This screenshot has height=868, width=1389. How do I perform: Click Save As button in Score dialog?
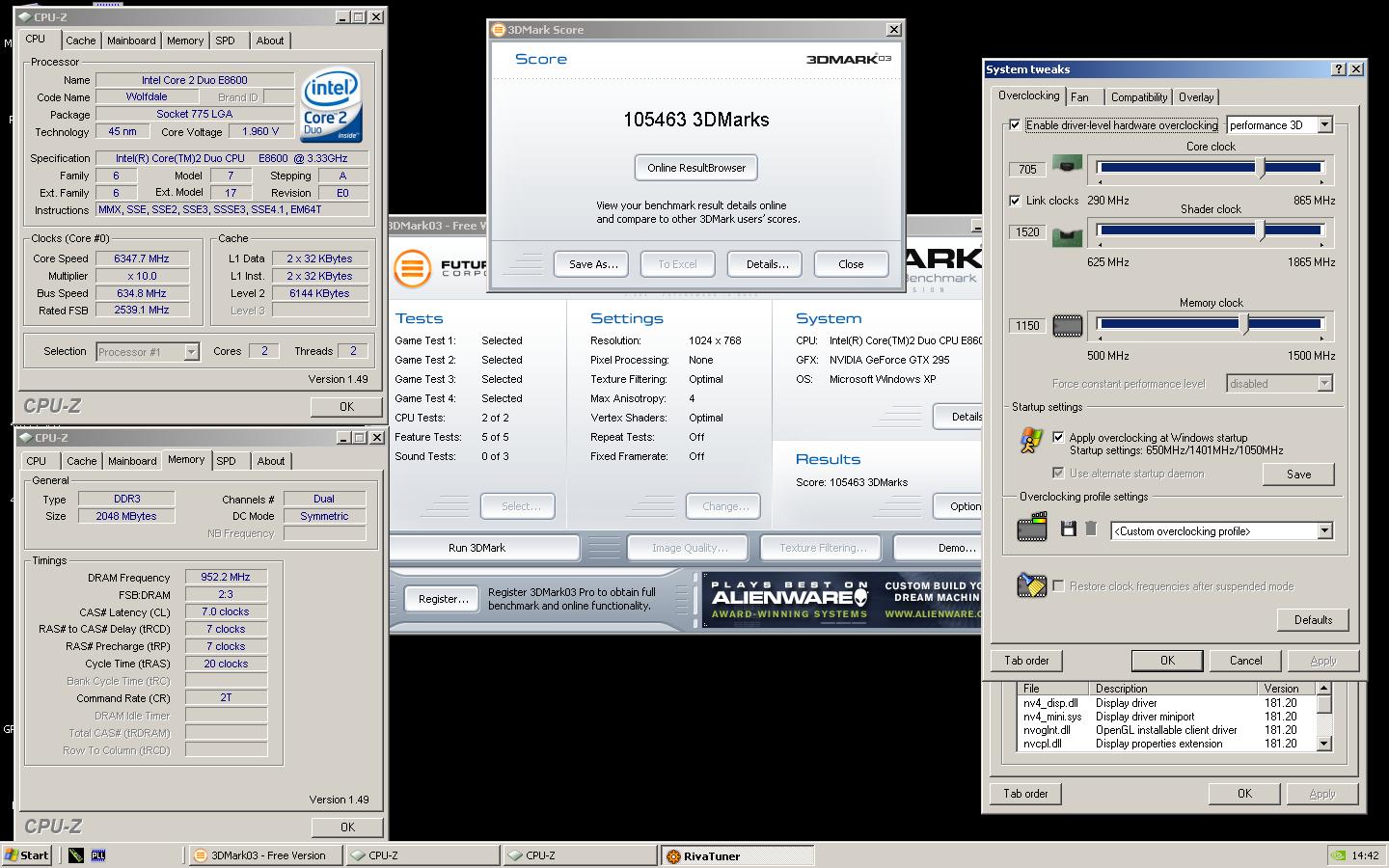point(591,264)
